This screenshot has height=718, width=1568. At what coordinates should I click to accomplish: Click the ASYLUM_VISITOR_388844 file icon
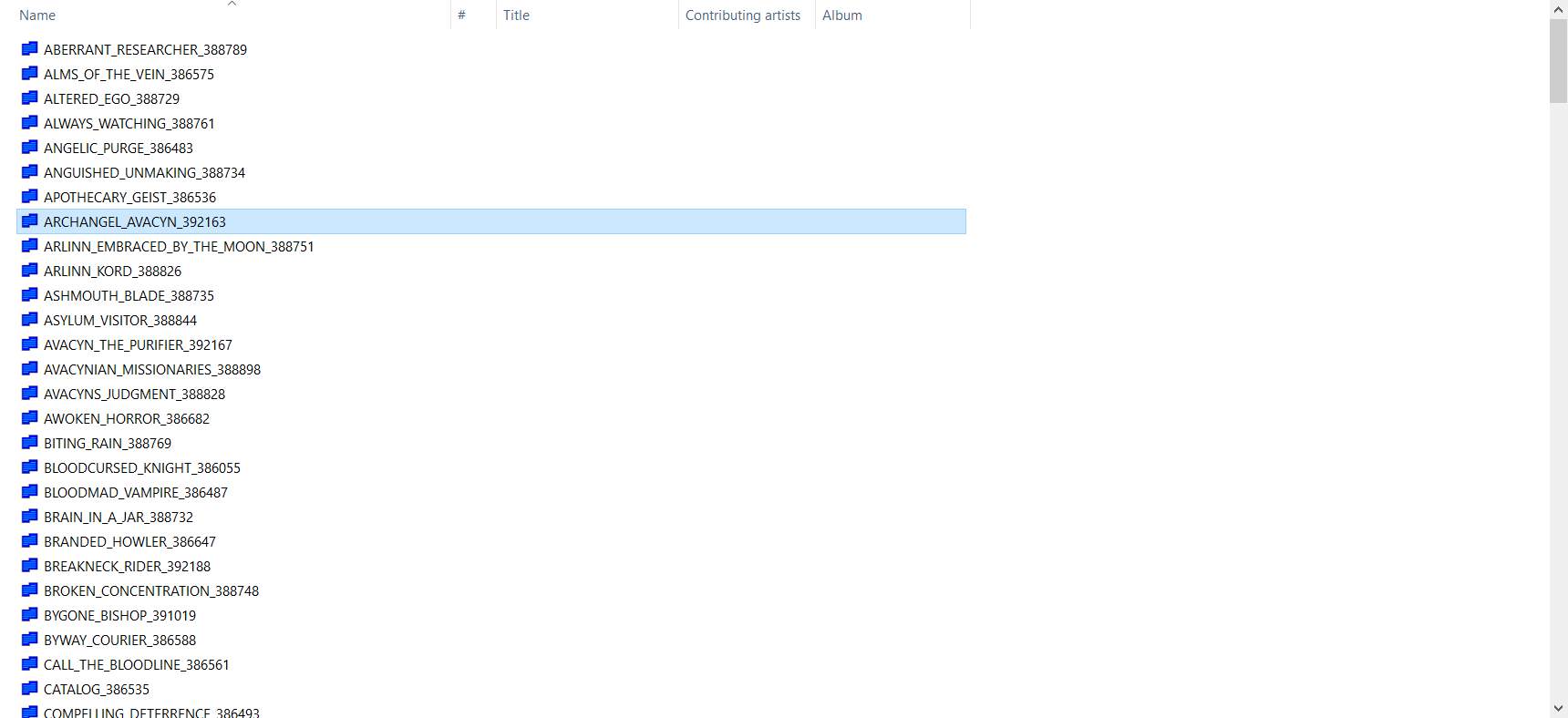click(29, 320)
